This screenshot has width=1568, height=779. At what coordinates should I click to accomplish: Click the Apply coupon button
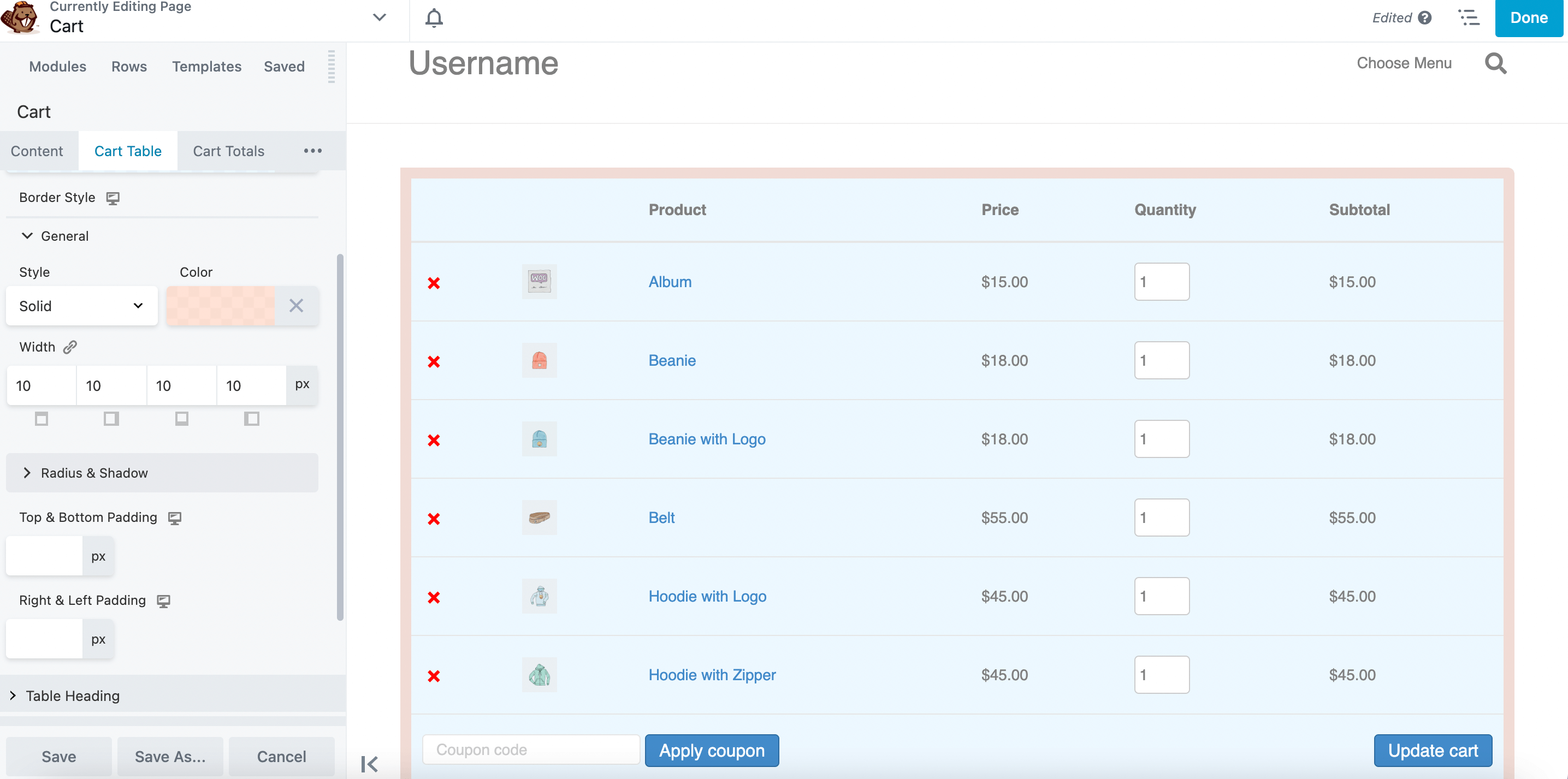pyautogui.click(x=713, y=749)
